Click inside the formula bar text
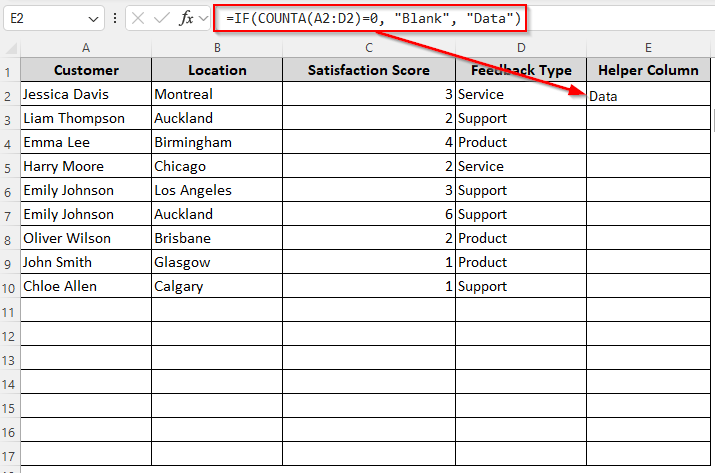Screen dimensions: 715x473 point(373,18)
